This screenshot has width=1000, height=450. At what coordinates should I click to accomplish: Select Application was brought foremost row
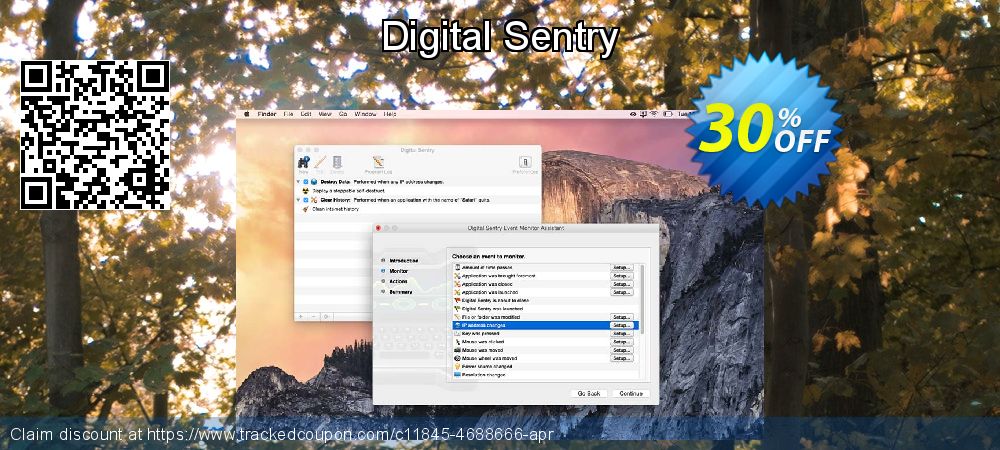pyautogui.click(x=545, y=276)
